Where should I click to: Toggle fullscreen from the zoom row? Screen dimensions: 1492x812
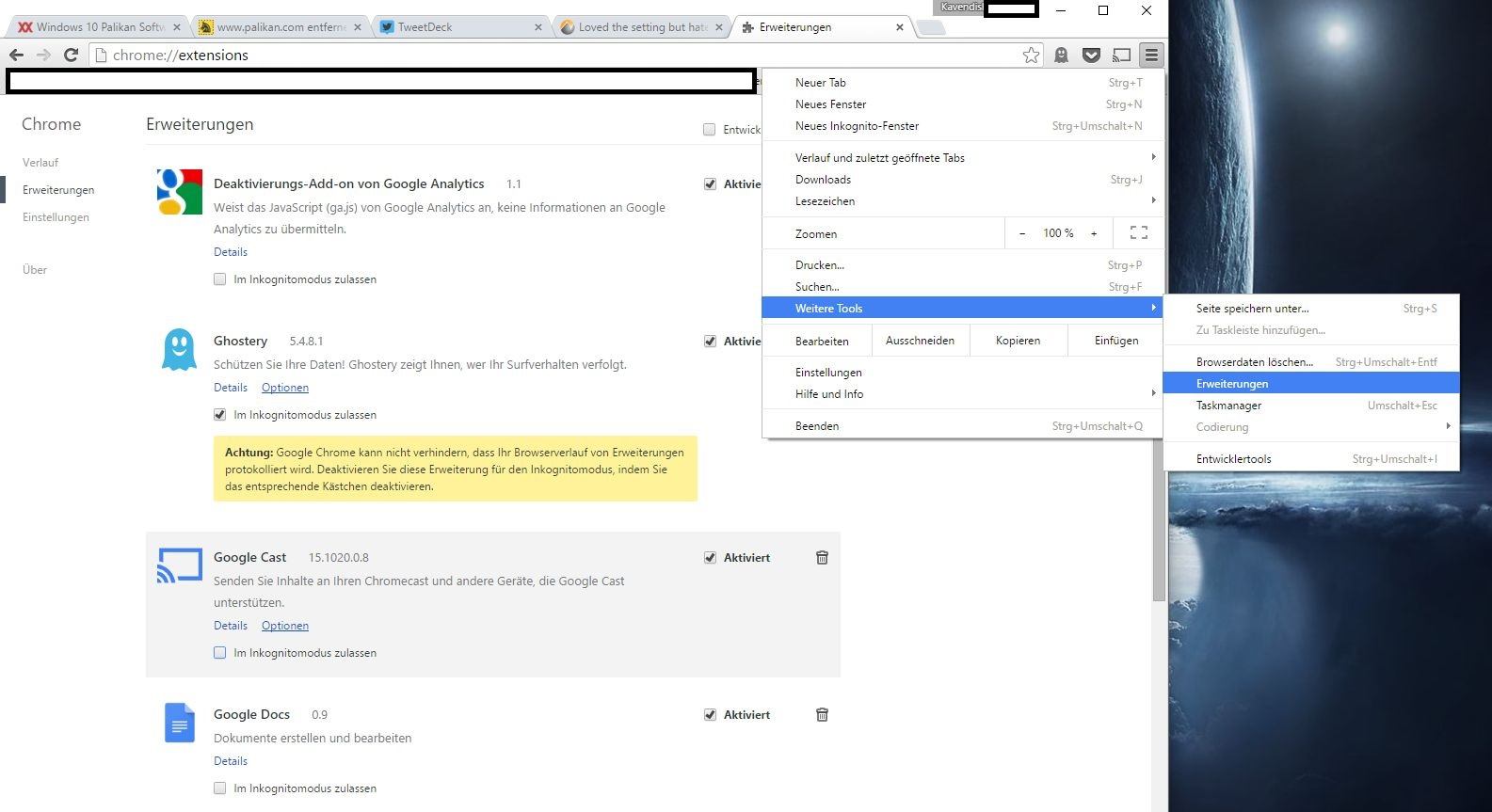[x=1138, y=232]
